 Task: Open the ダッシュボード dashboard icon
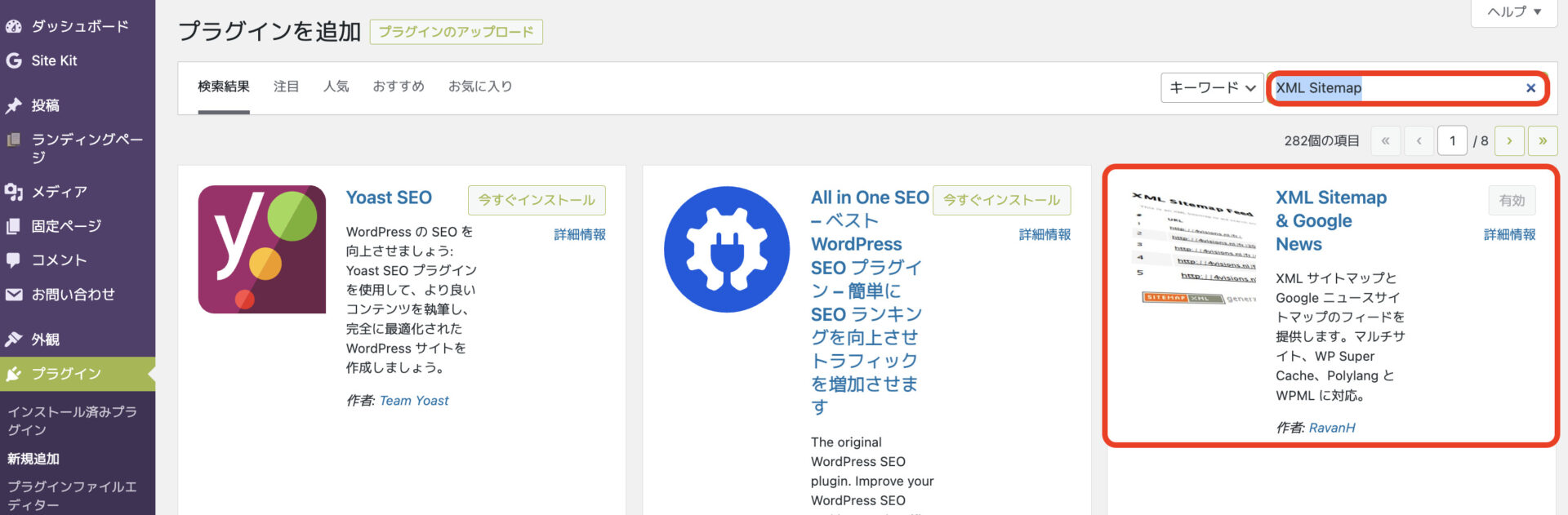13,26
